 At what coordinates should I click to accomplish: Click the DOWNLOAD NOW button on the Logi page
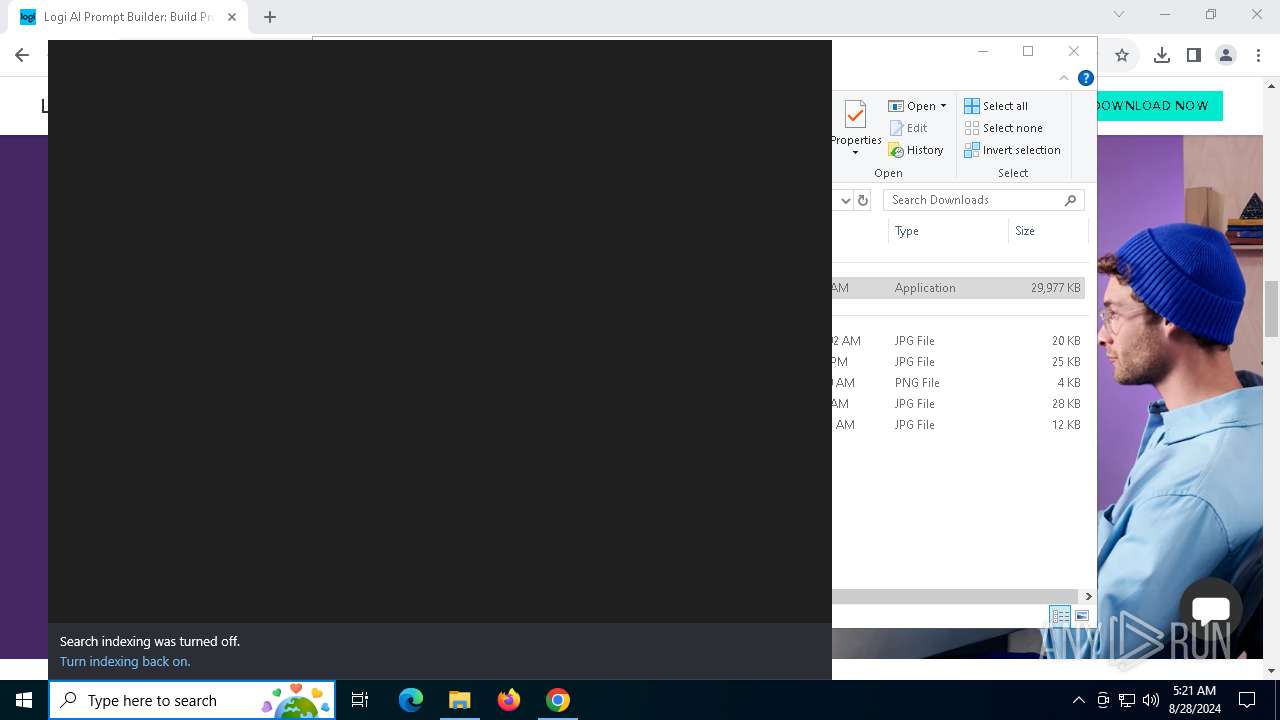point(1159,105)
